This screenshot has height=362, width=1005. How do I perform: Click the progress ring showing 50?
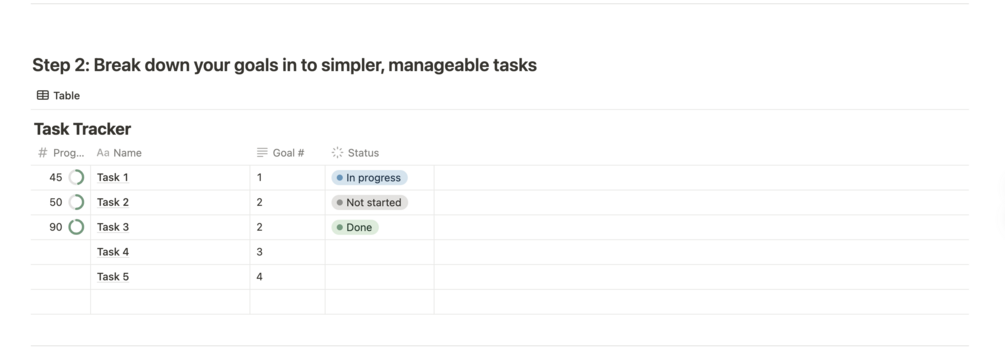pos(76,202)
